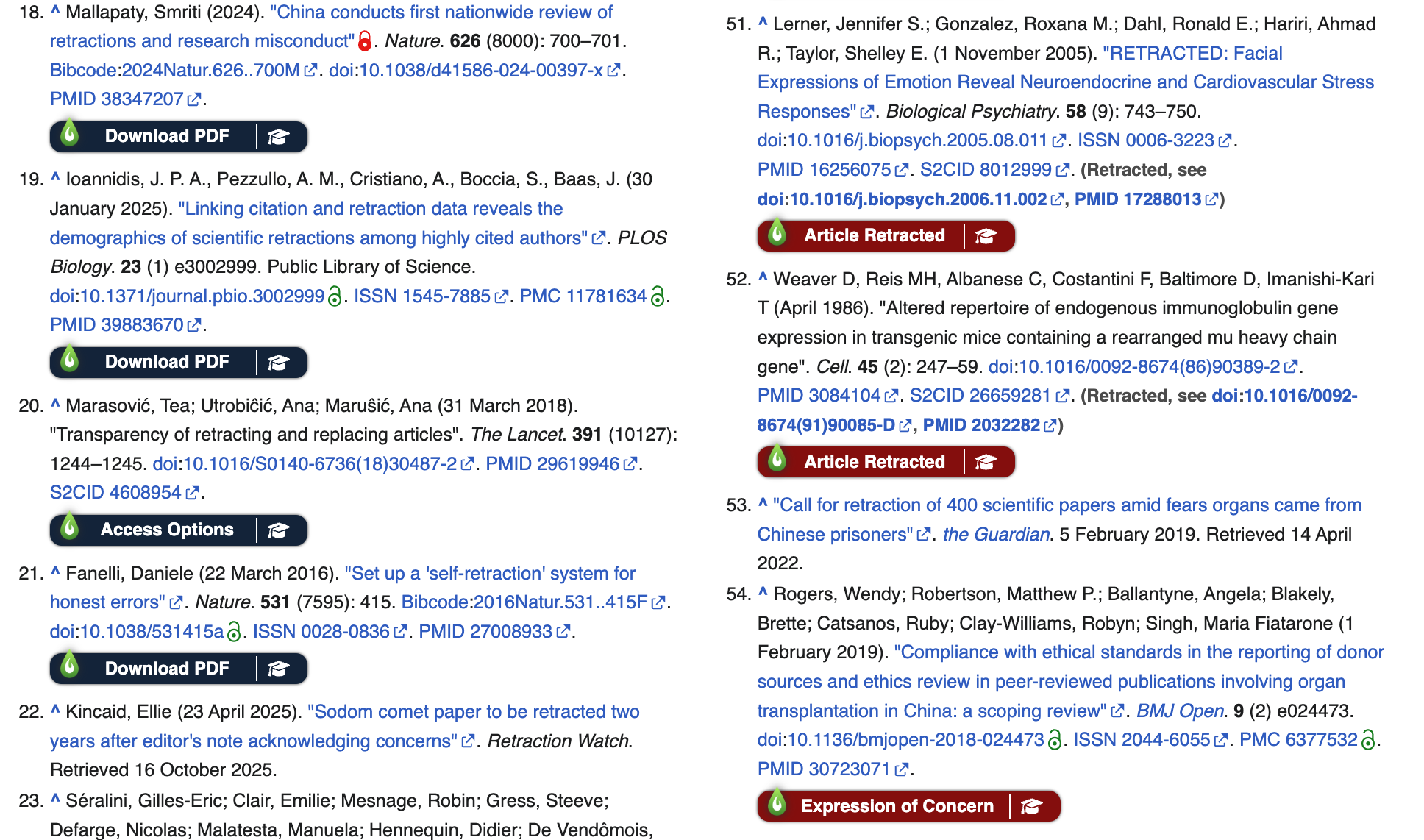This screenshot has height=840, width=1424.
Task: Click Article Retracted button under reference 52
Action: [874, 463]
